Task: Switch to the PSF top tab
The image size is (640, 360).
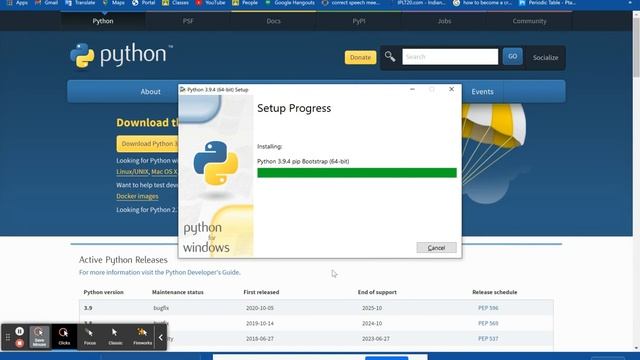Action: click(x=188, y=21)
